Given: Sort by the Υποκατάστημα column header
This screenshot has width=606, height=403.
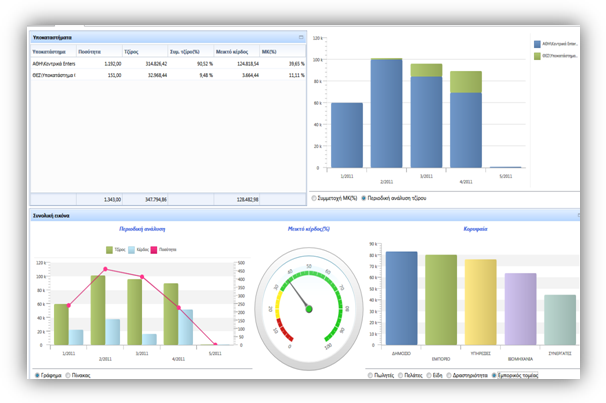Looking at the screenshot, I should [53, 51].
